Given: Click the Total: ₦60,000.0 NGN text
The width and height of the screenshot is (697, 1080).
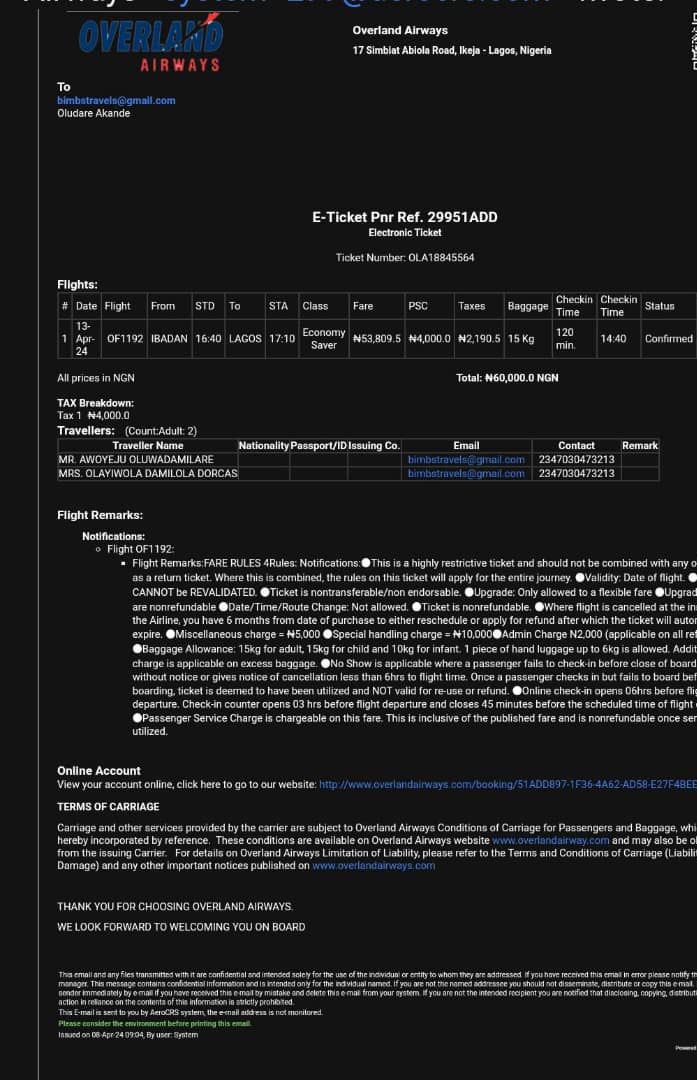Looking at the screenshot, I should pos(507,378).
